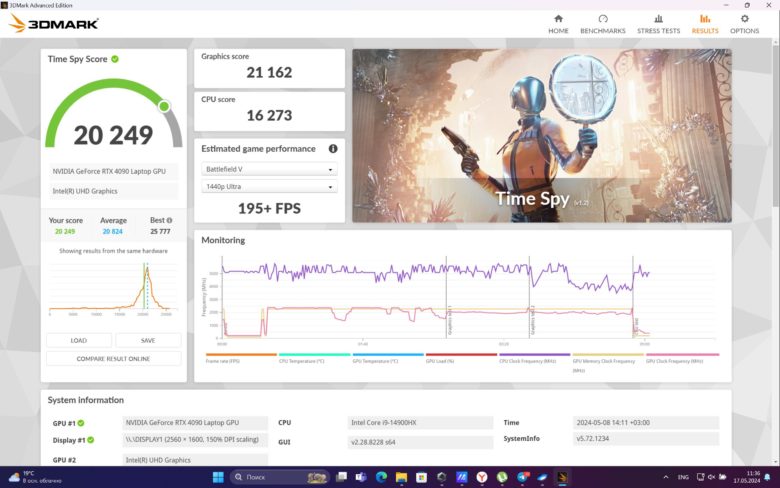Open the weather widget on taskbar
The image size is (780, 488).
pyautogui.click(x=35, y=478)
